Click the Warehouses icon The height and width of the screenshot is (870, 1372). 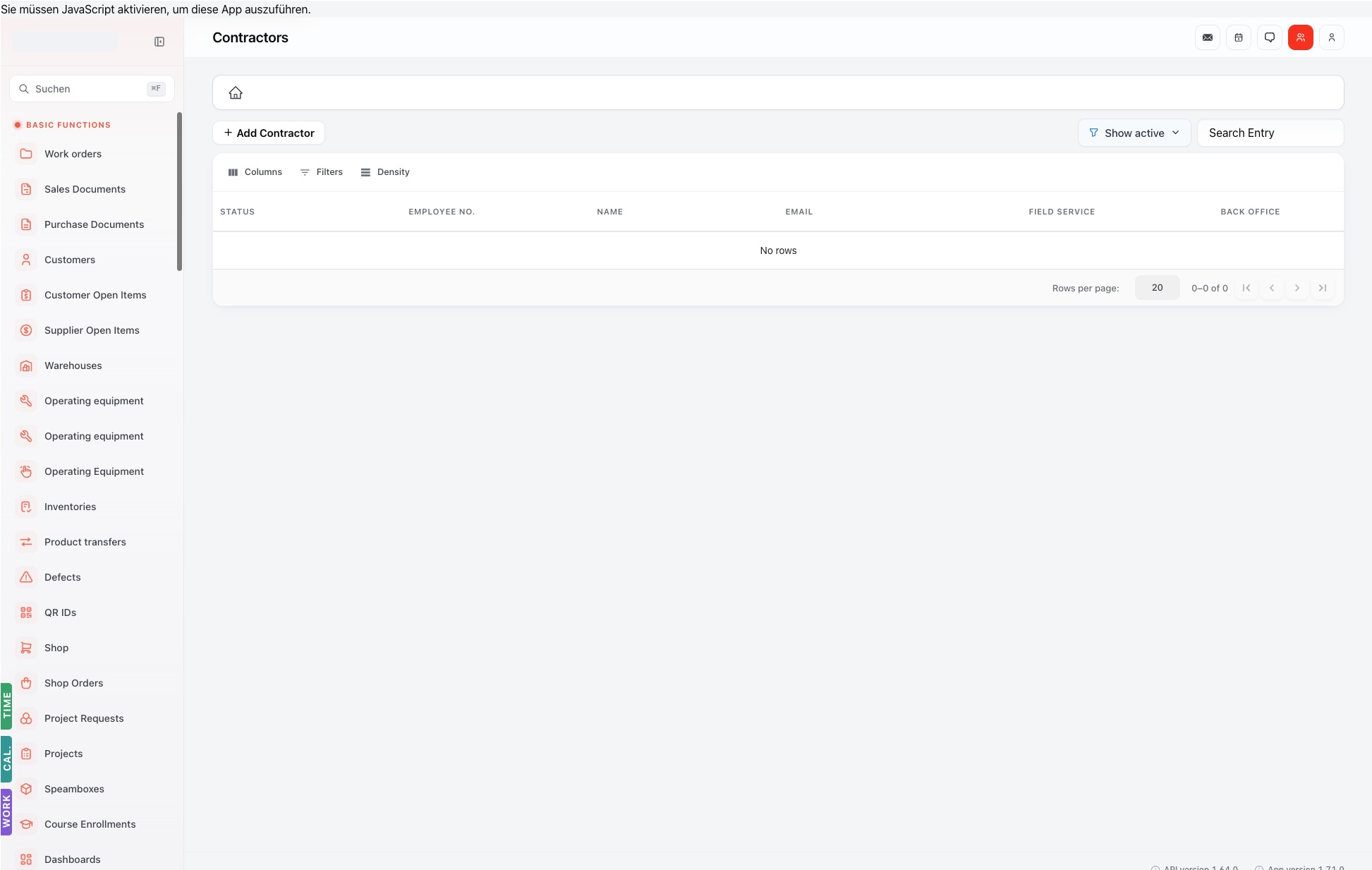(x=26, y=365)
